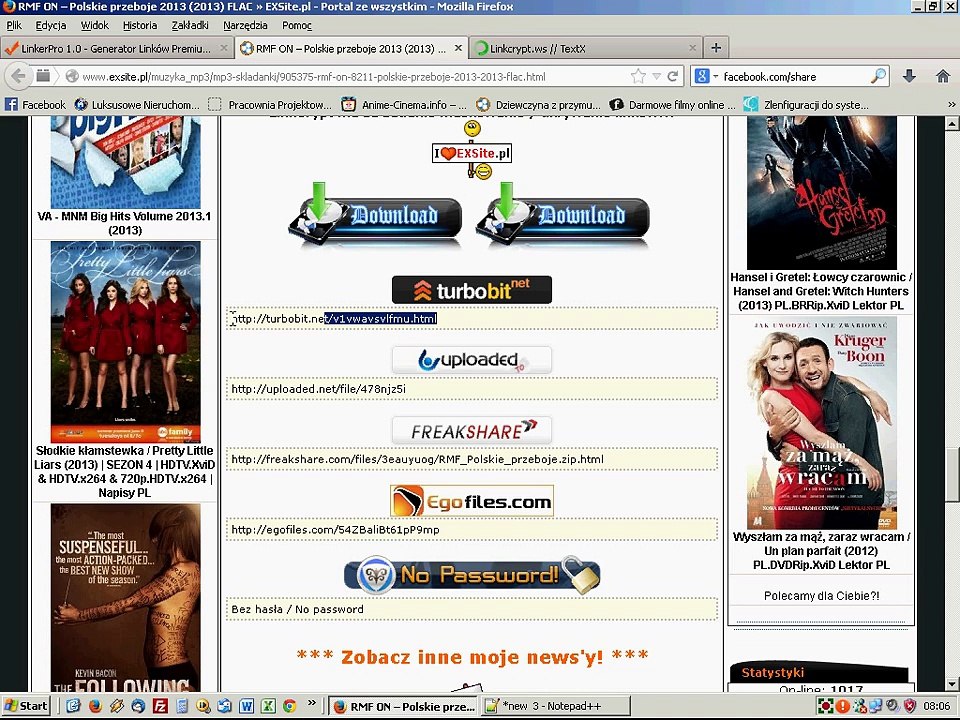
Task: Open the Hansel i Gretel: Łowcy czarownic link
Action: pos(822,291)
